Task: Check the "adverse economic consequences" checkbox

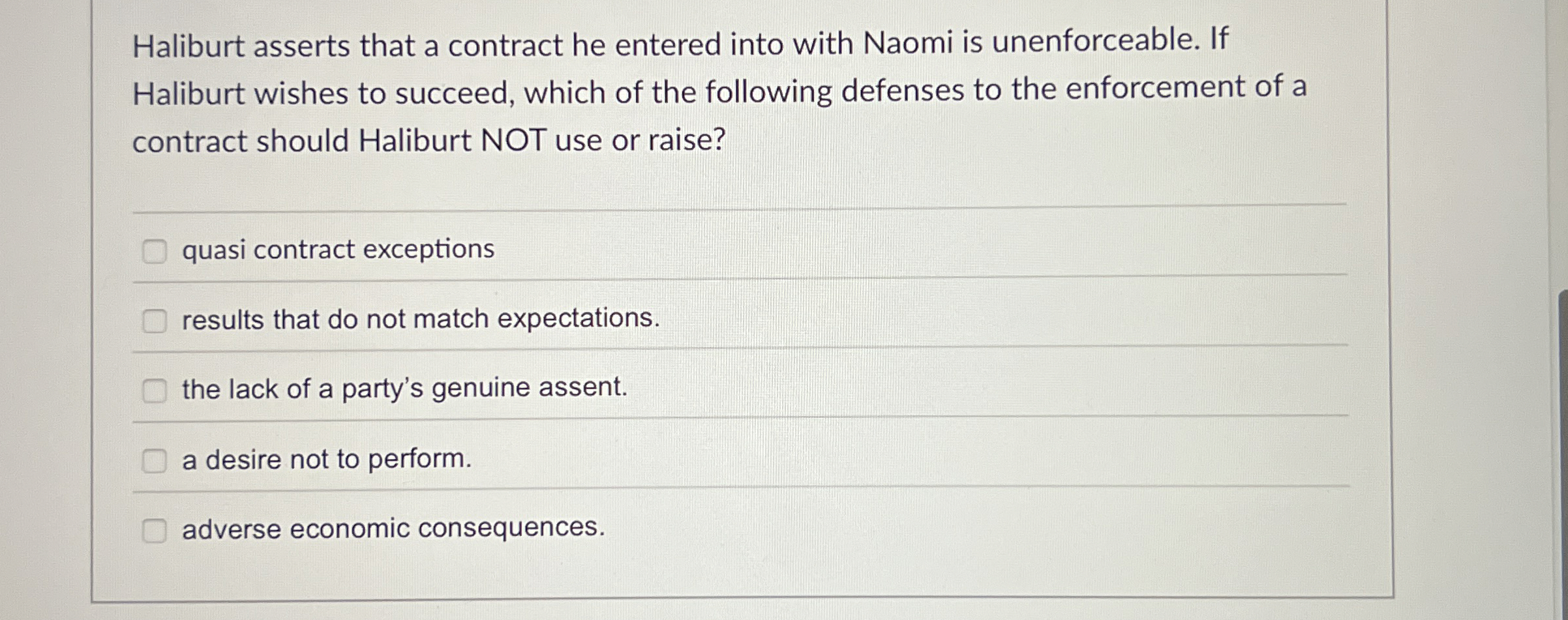Action: click(x=154, y=531)
